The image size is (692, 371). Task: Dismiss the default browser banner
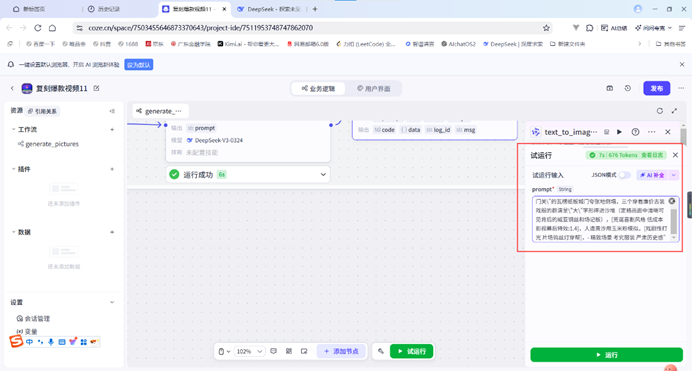(682, 64)
